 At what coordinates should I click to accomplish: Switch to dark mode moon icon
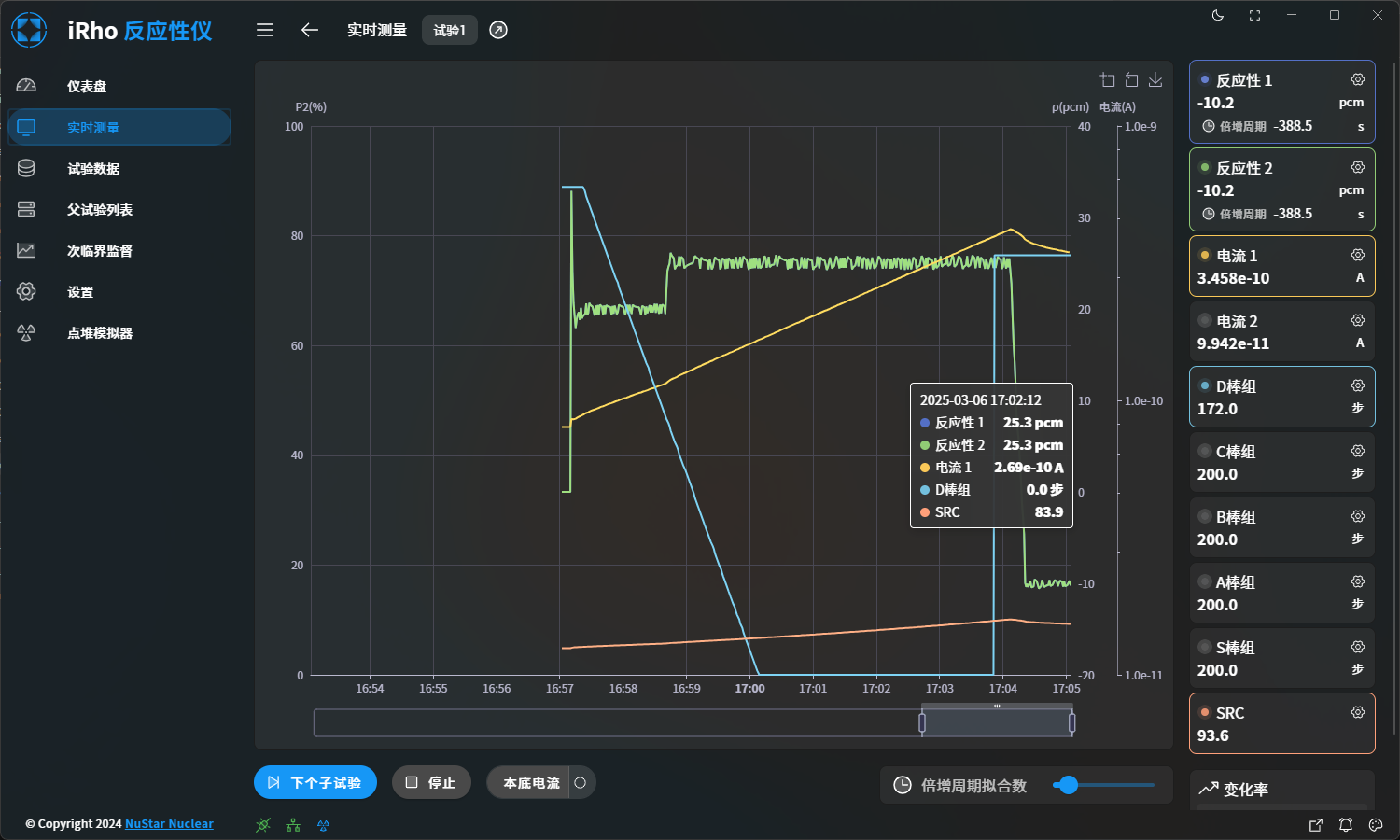point(1218,15)
